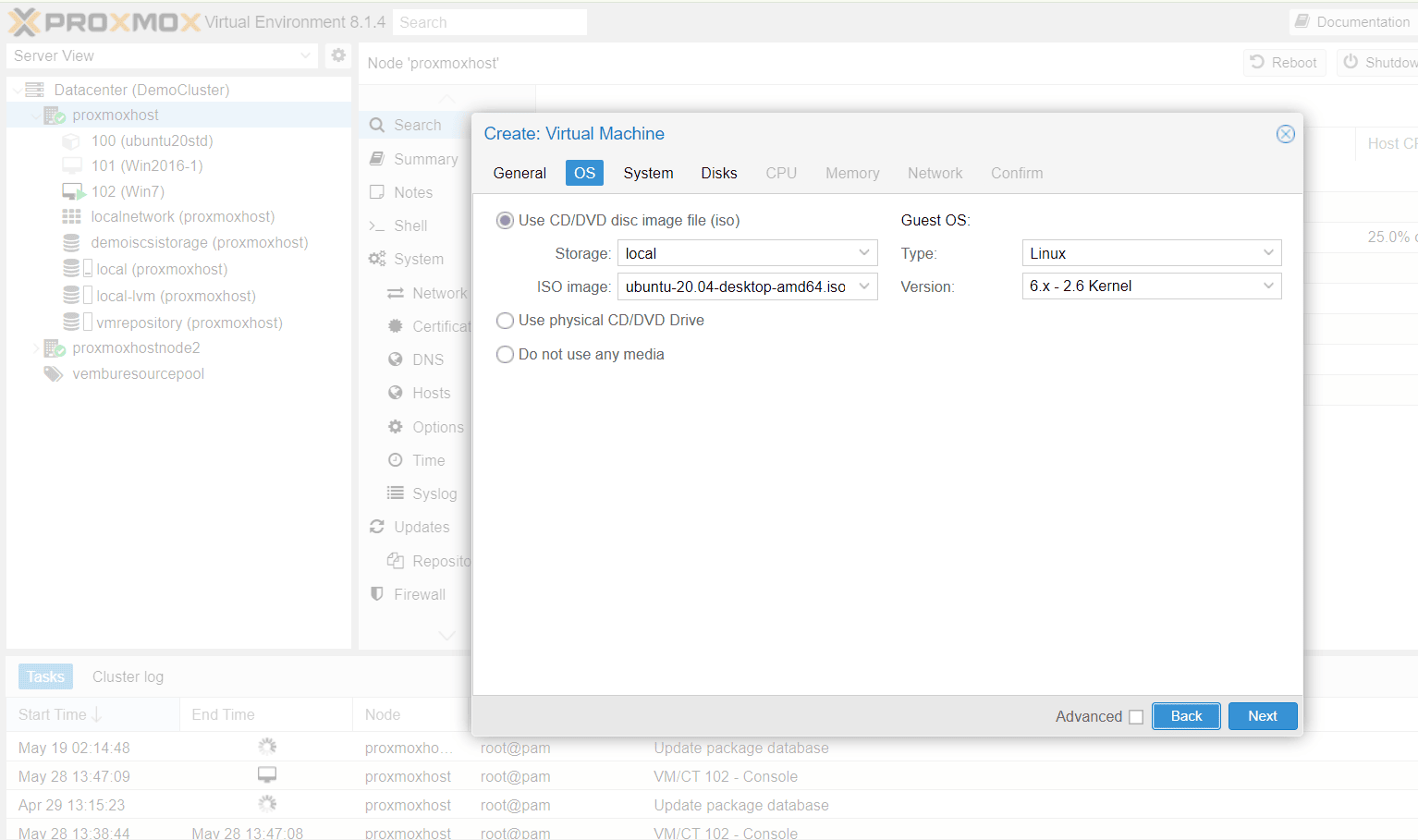Viewport: 1418px width, 840px height.
Task: Open the Documentation link
Action: pyautogui.click(x=1353, y=22)
